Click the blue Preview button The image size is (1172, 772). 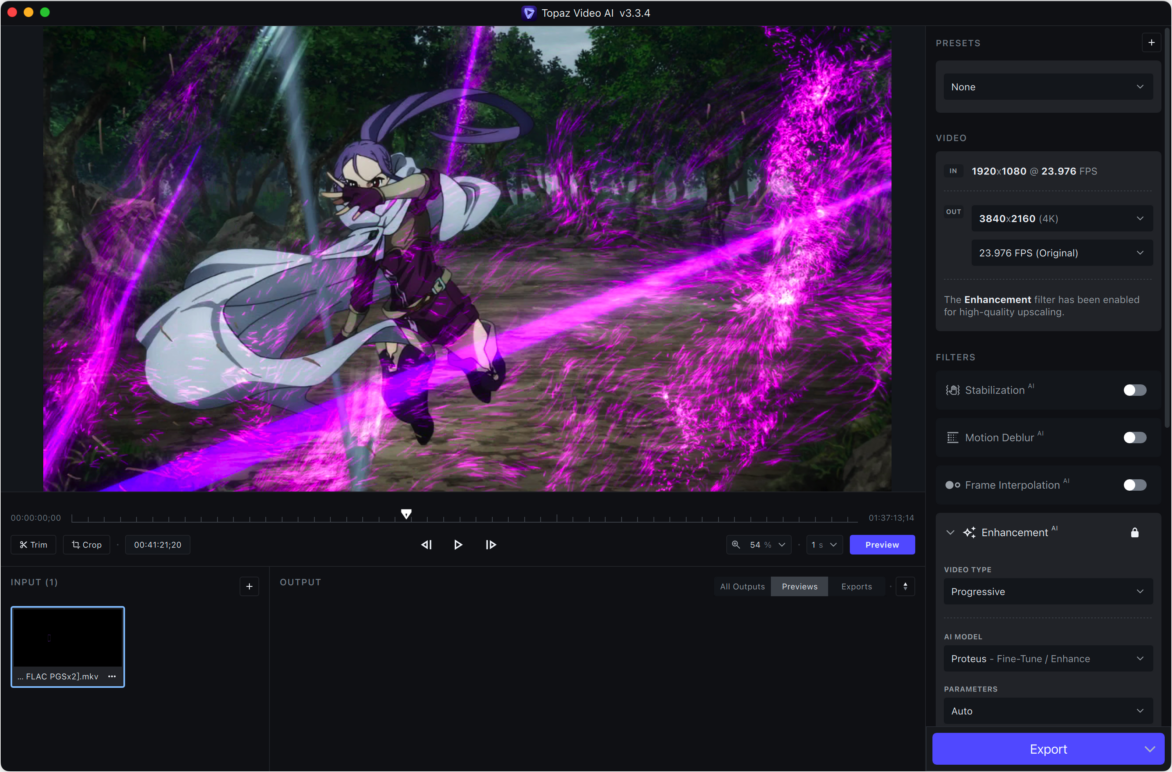882,545
